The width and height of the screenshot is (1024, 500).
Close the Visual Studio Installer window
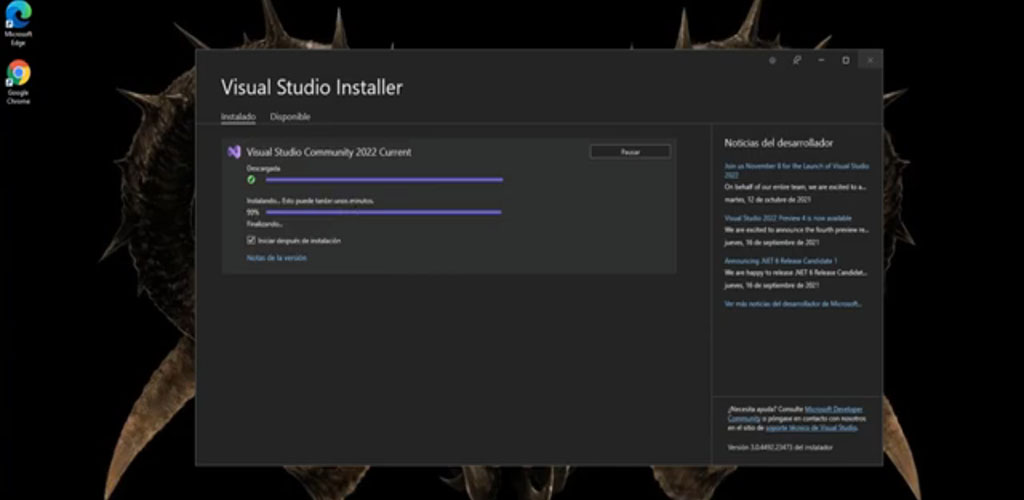click(x=870, y=61)
